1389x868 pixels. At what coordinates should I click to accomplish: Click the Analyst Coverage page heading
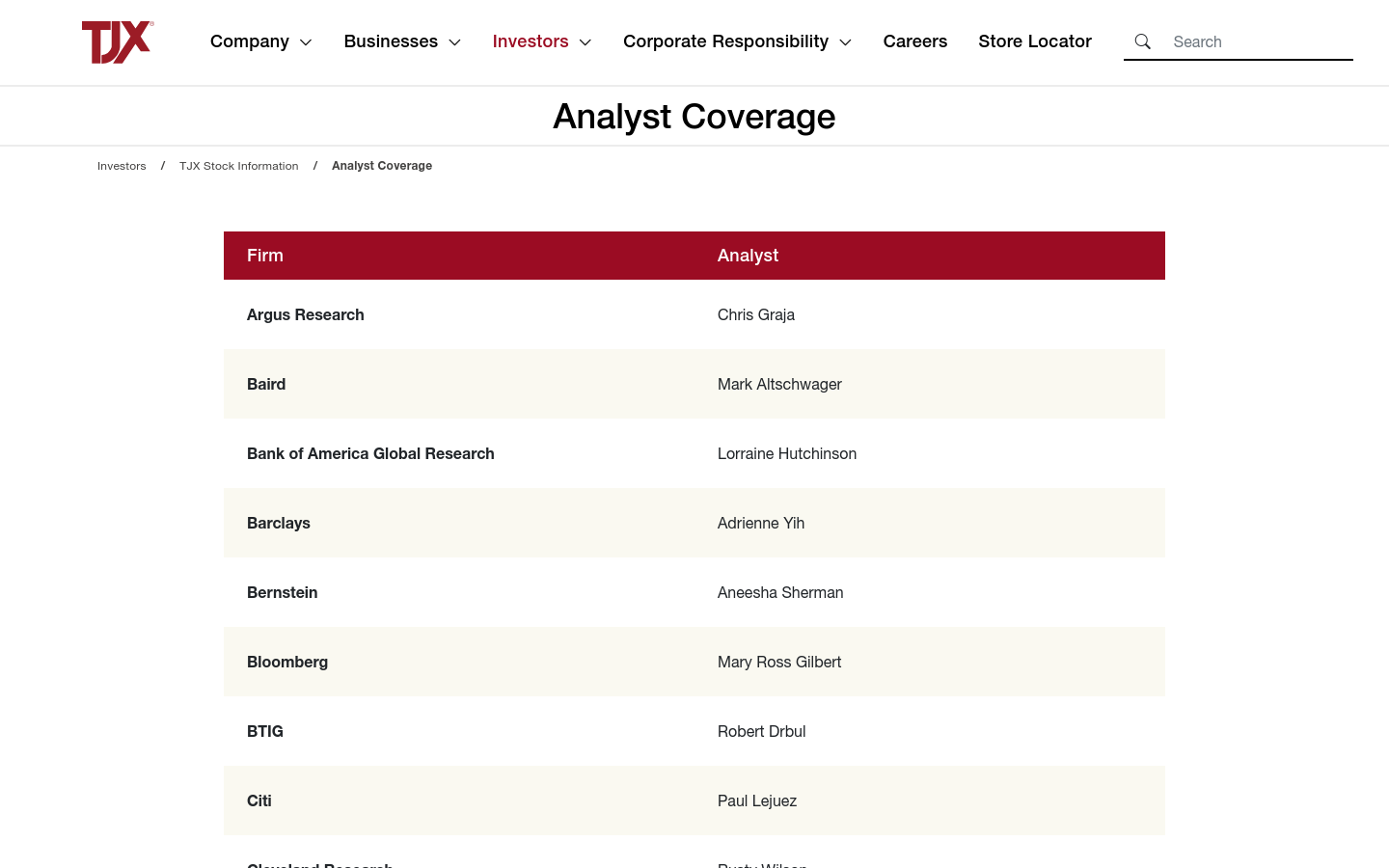pyautogui.click(x=694, y=117)
